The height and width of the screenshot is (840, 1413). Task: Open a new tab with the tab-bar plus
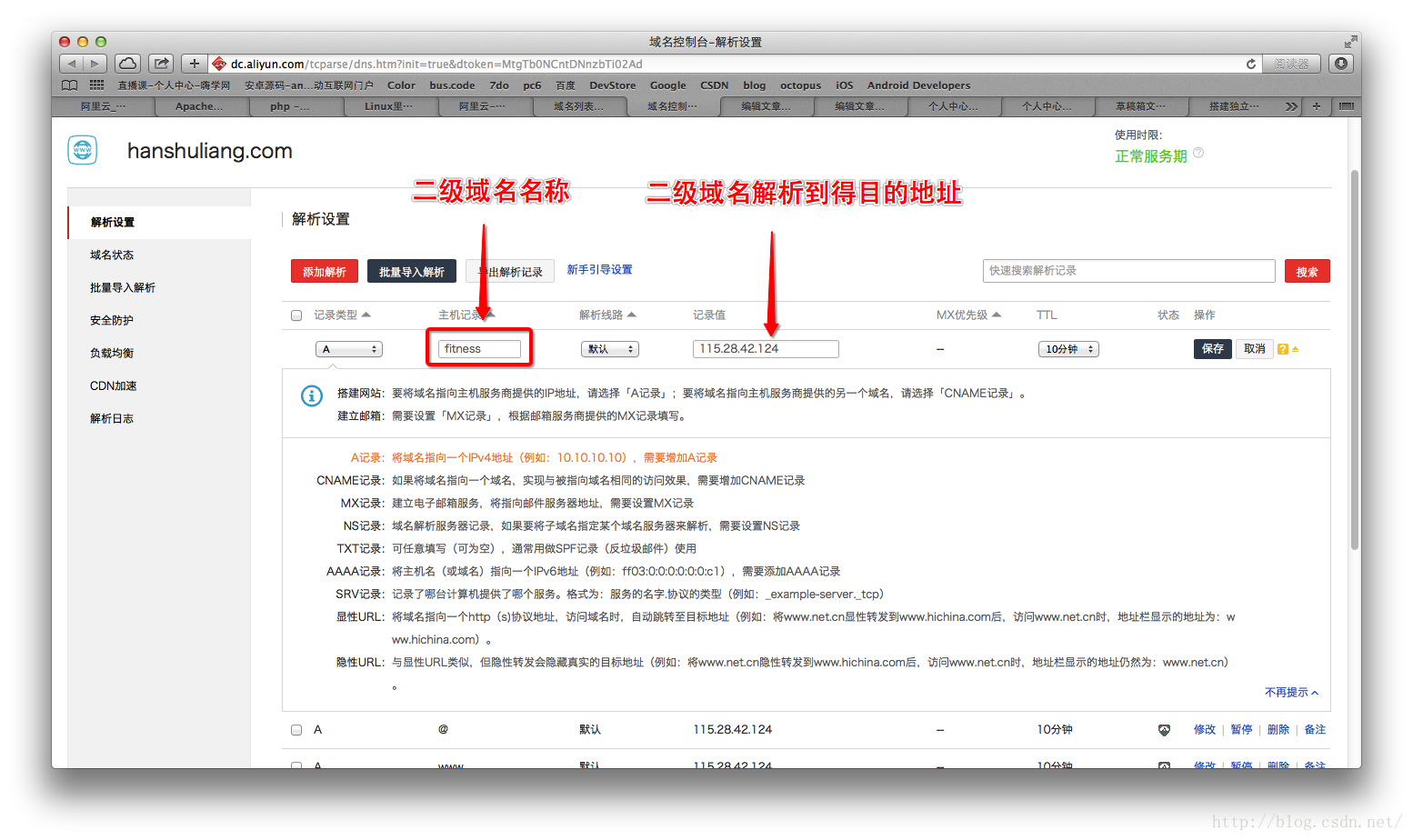(x=1316, y=106)
